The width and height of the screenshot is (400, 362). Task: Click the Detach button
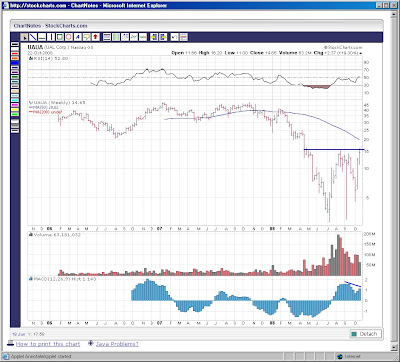click(366, 334)
